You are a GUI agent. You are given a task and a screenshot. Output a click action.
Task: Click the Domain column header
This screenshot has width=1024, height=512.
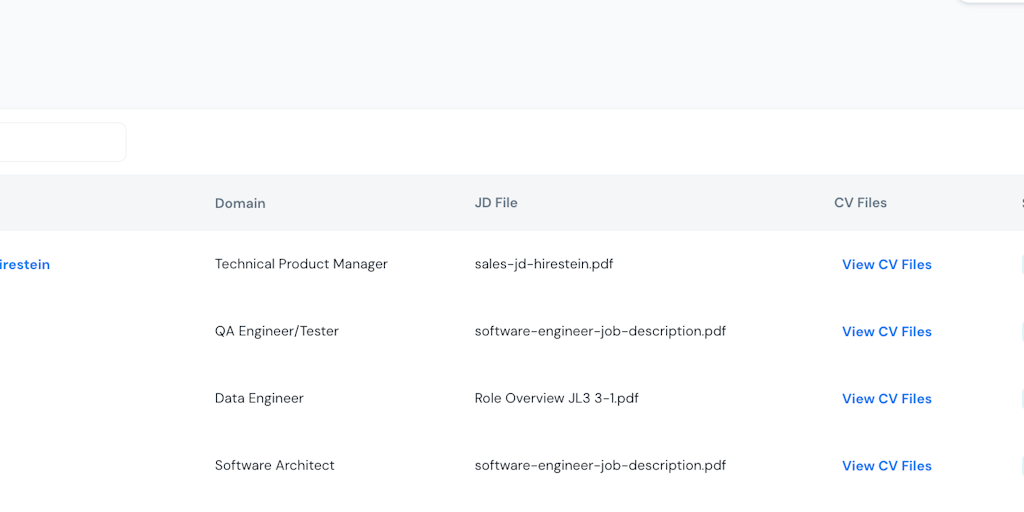[x=240, y=203]
